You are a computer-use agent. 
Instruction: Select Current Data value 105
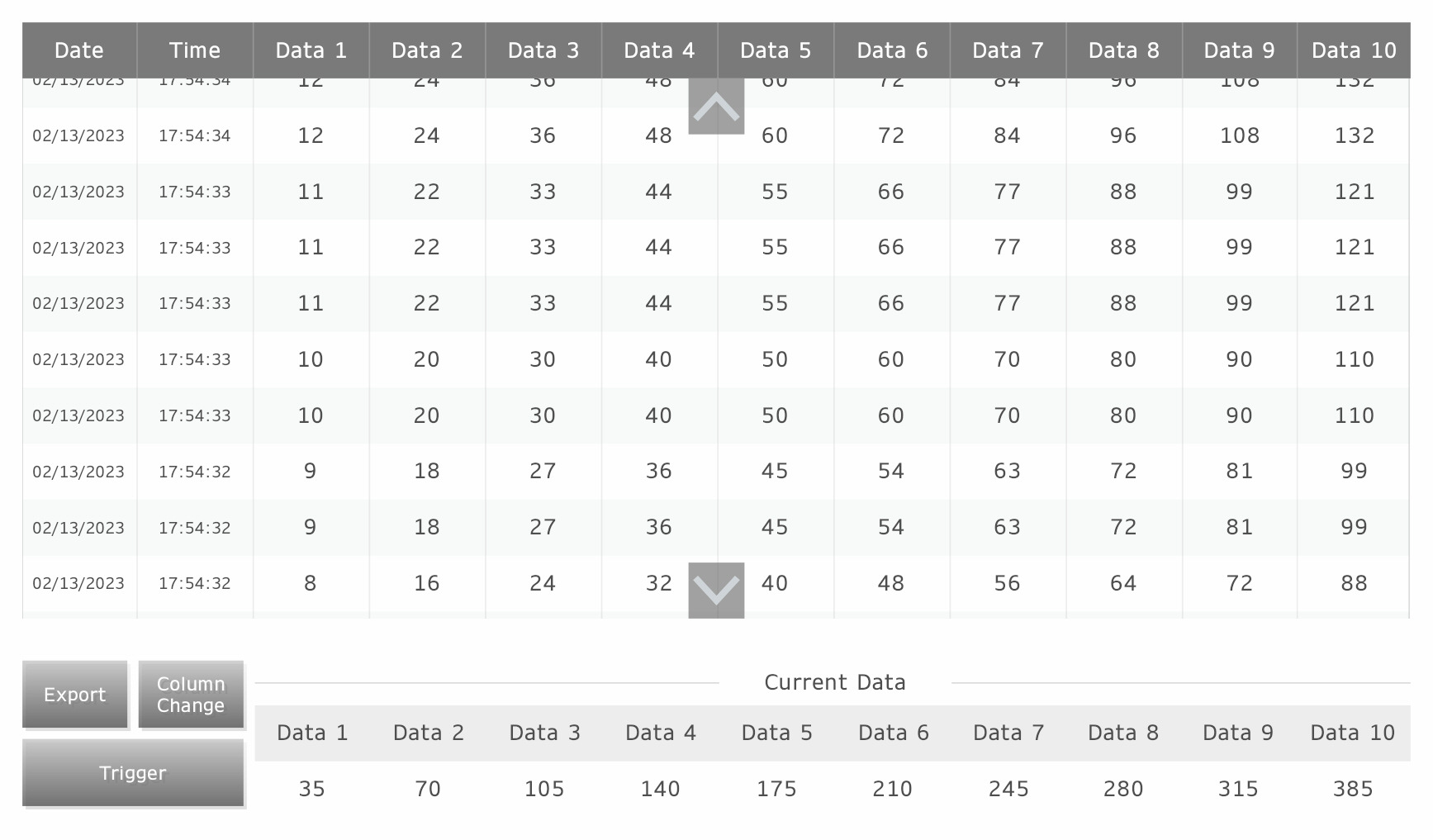(x=544, y=789)
